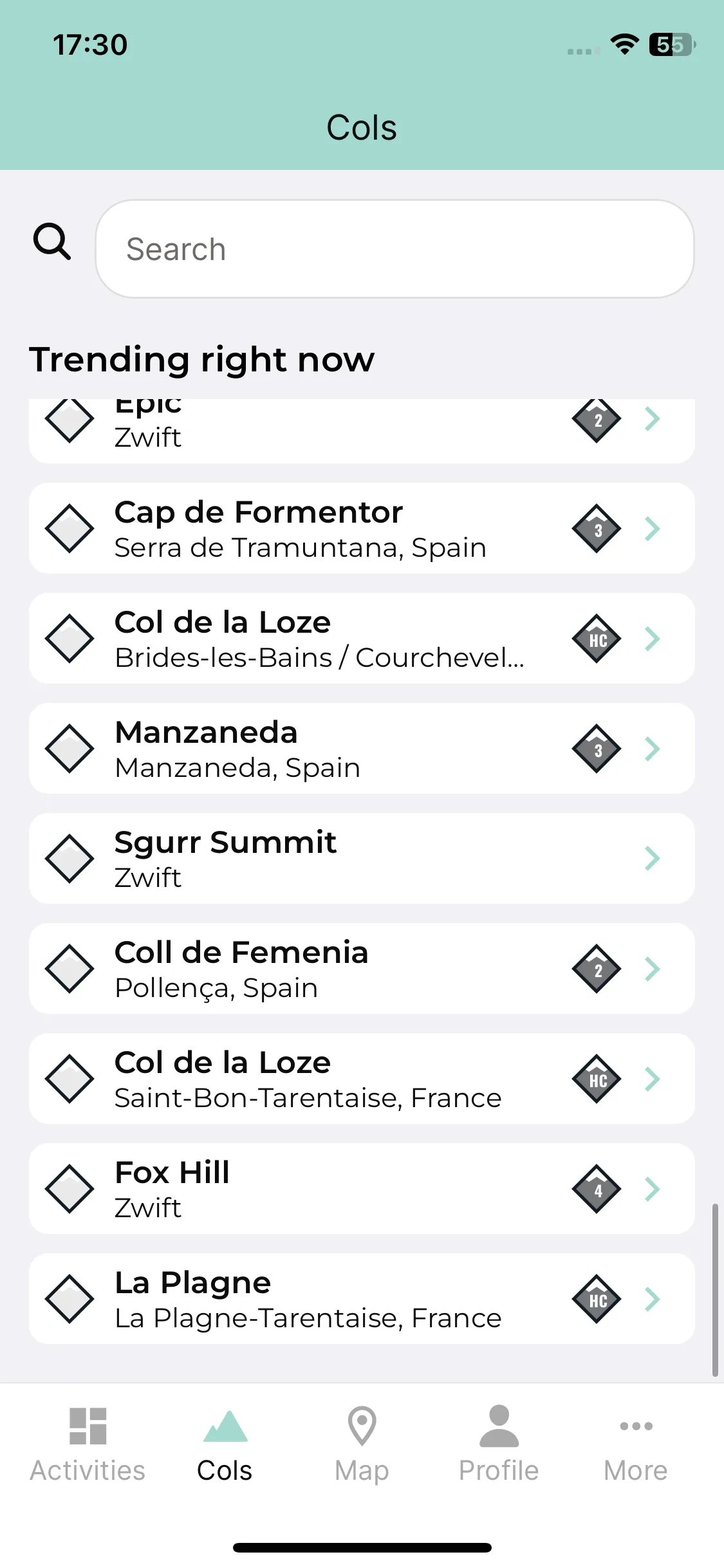The height and width of the screenshot is (1568, 724).
Task: Select the Cols mountain icon
Action: point(225,1426)
